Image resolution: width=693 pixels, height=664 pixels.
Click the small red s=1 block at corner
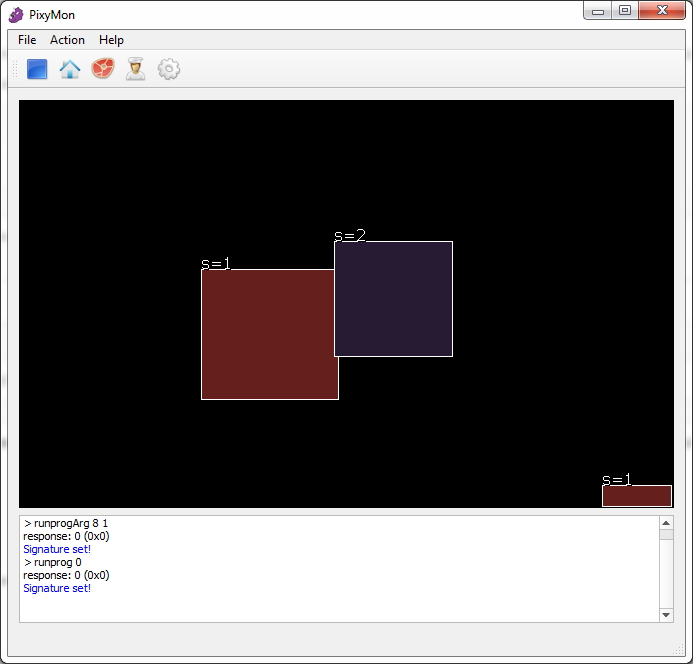637,496
